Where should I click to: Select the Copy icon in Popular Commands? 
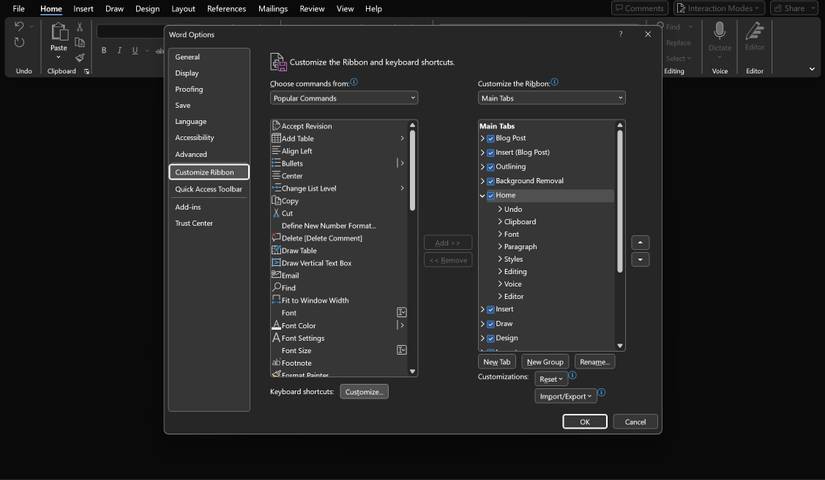click(276, 201)
